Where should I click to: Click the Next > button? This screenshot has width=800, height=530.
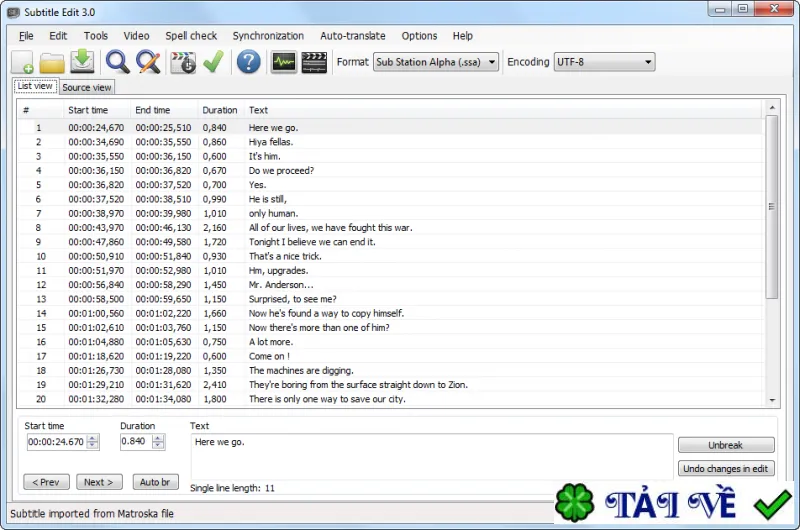[99, 482]
